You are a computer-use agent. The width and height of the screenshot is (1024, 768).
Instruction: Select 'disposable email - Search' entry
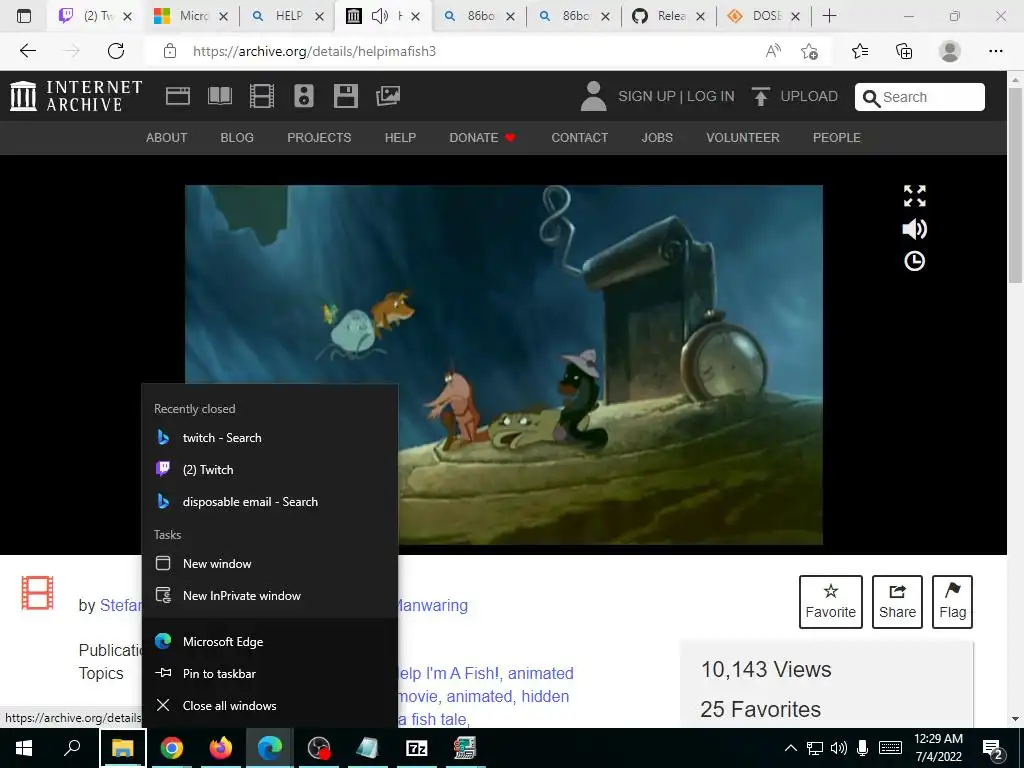[270, 502]
